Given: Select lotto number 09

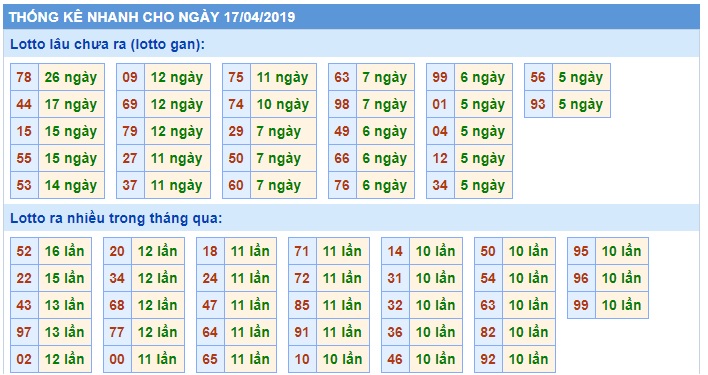Looking at the screenshot, I should pyautogui.click(x=130, y=77).
